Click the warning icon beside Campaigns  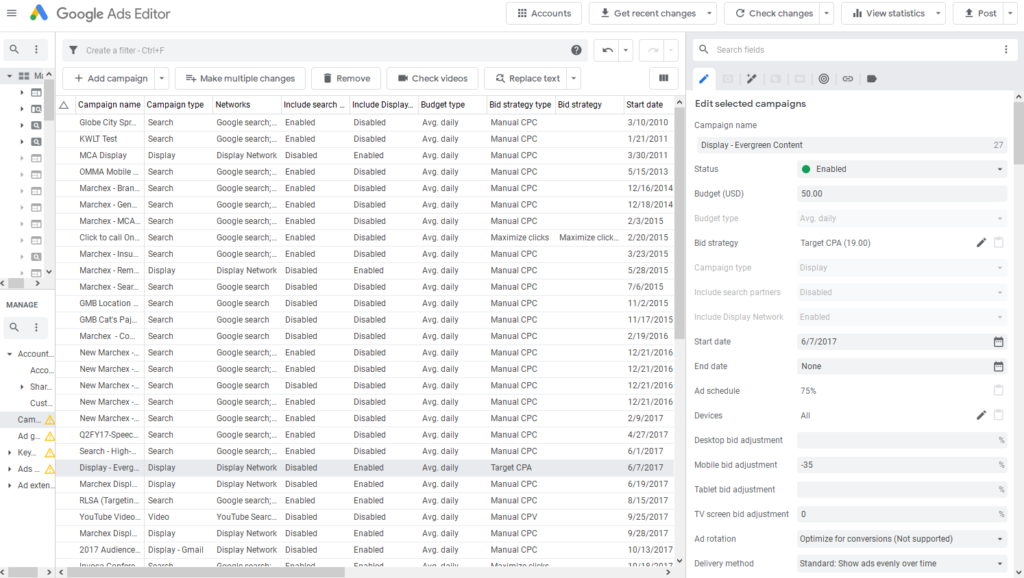(x=50, y=420)
